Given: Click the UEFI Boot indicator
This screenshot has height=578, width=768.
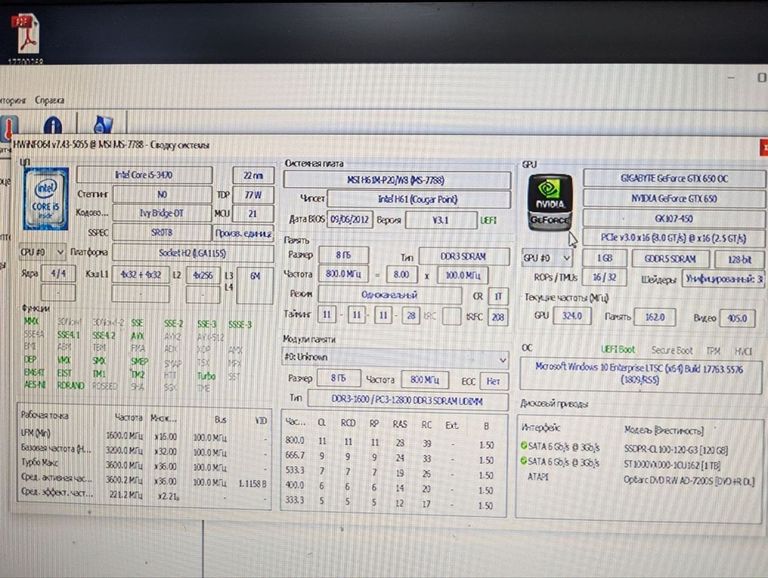Looking at the screenshot, I should point(618,350).
